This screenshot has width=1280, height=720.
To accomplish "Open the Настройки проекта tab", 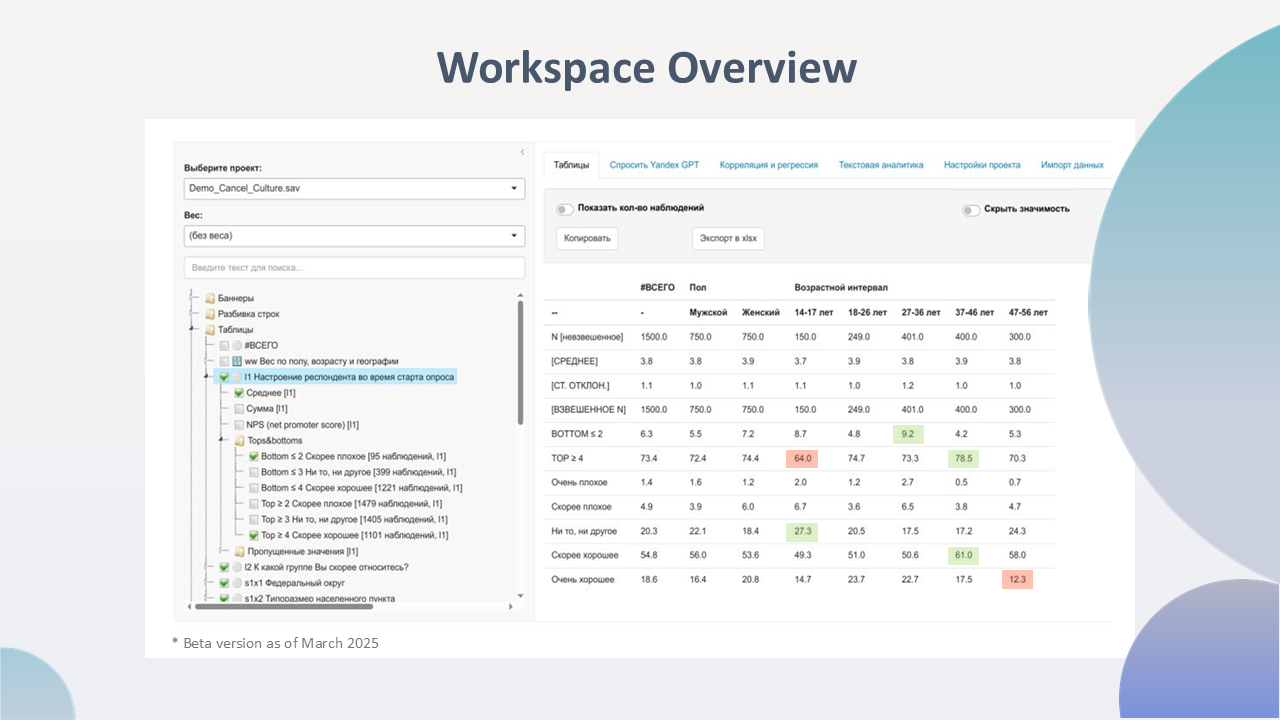I will [982, 165].
